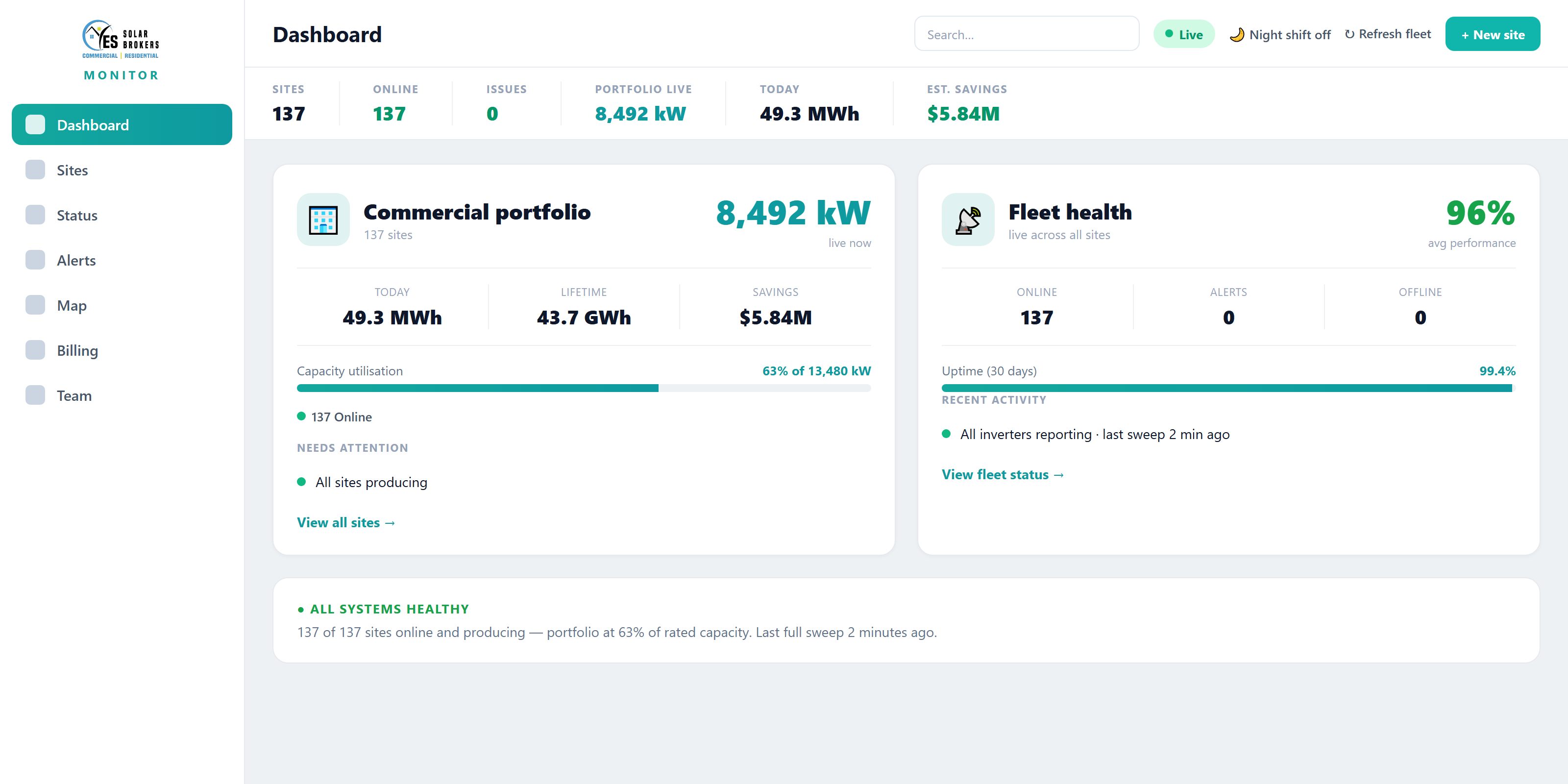
Task: Click the Uptime (30 days) progress bar
Action: point(1228,389)
